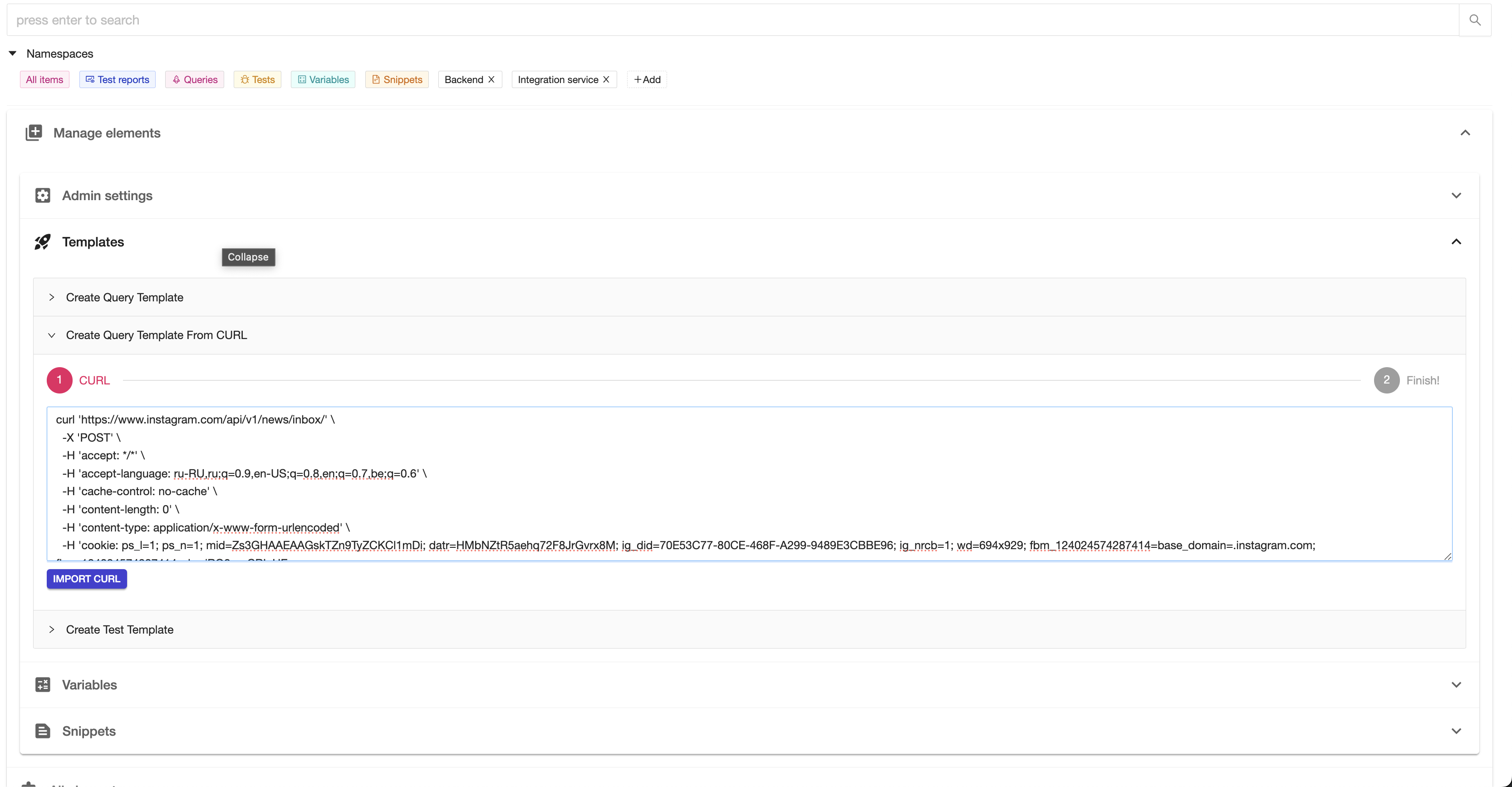Click inside the search field at the top
This screenshot has height=787, width=1512.
coord(352,20)
